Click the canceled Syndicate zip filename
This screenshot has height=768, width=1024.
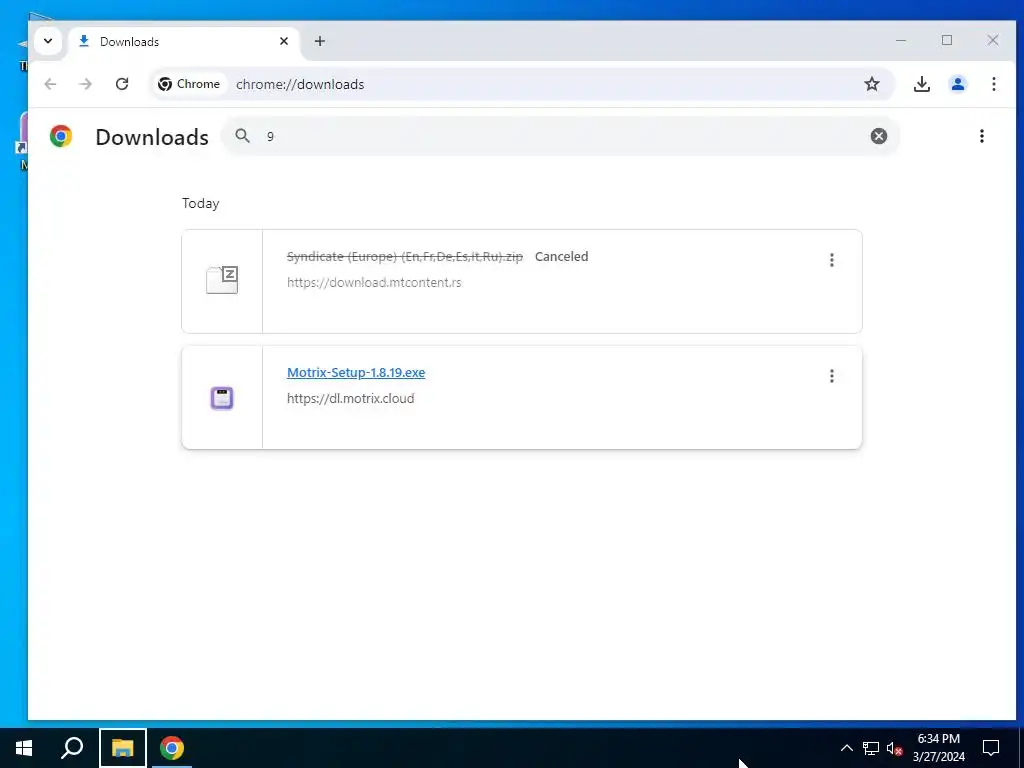[405, 257]
